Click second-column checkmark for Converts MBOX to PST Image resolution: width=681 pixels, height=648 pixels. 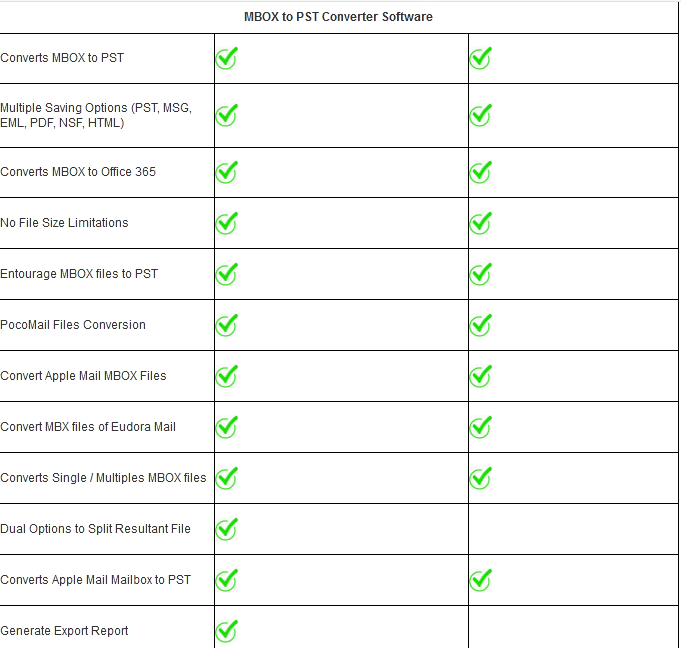480,58
